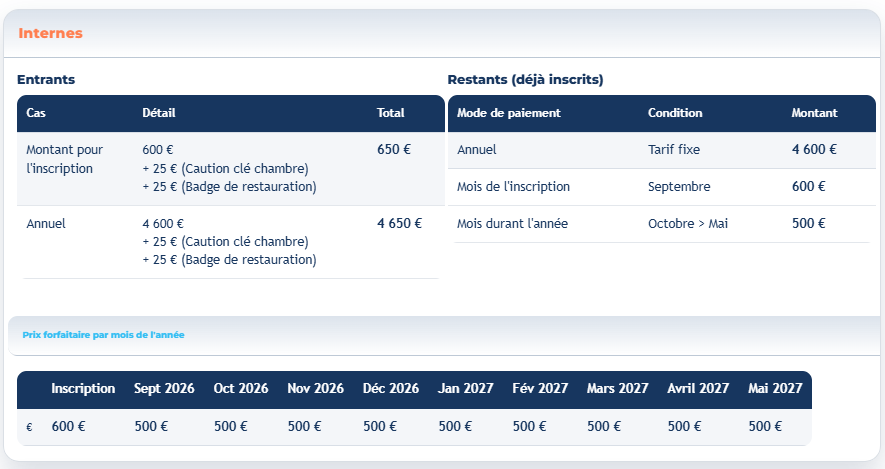Select the 4 650 € annual total
885x469 pixels.
pyautogui.click(x=400, y=223)
